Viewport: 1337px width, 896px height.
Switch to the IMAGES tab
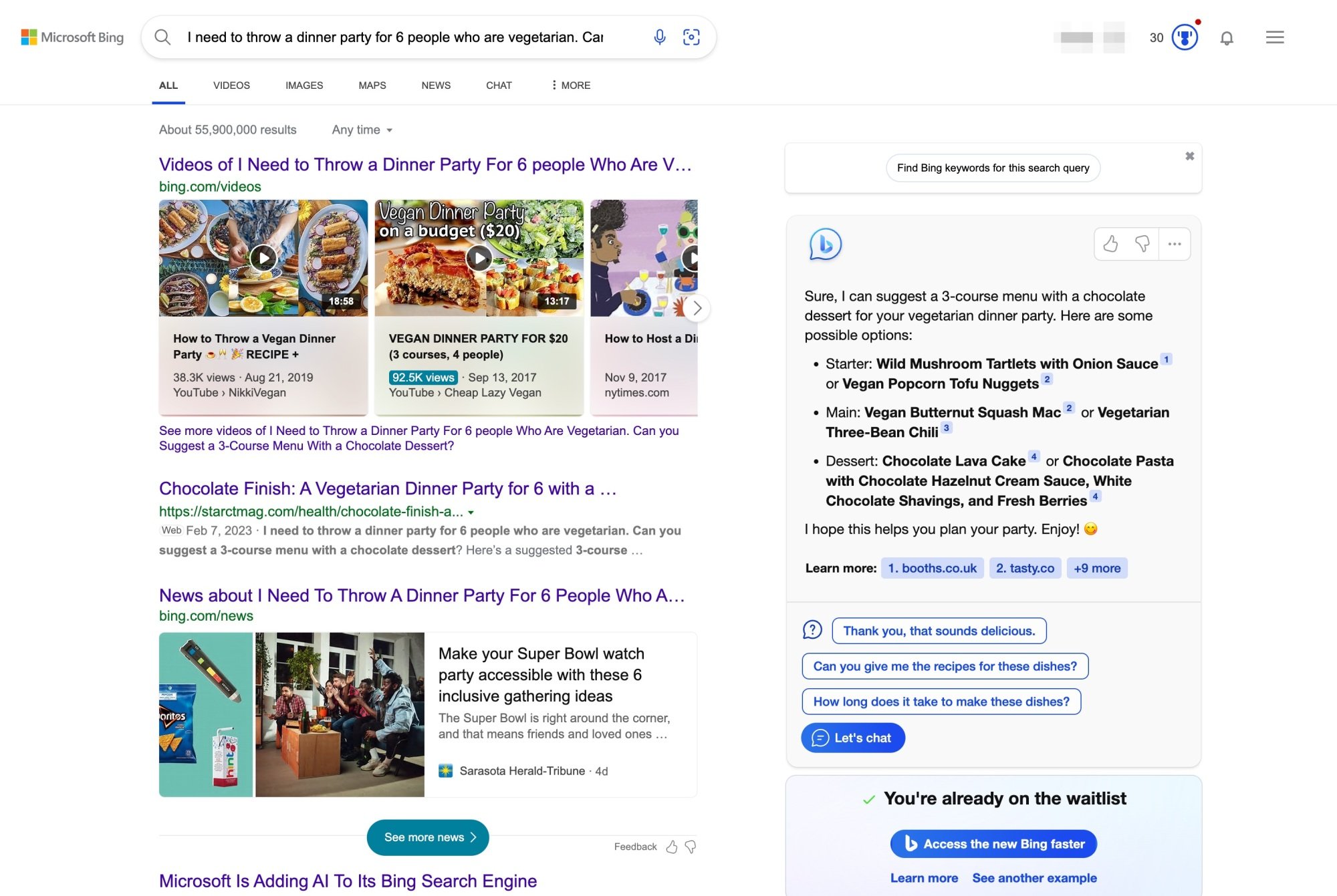tap(303, 86)
